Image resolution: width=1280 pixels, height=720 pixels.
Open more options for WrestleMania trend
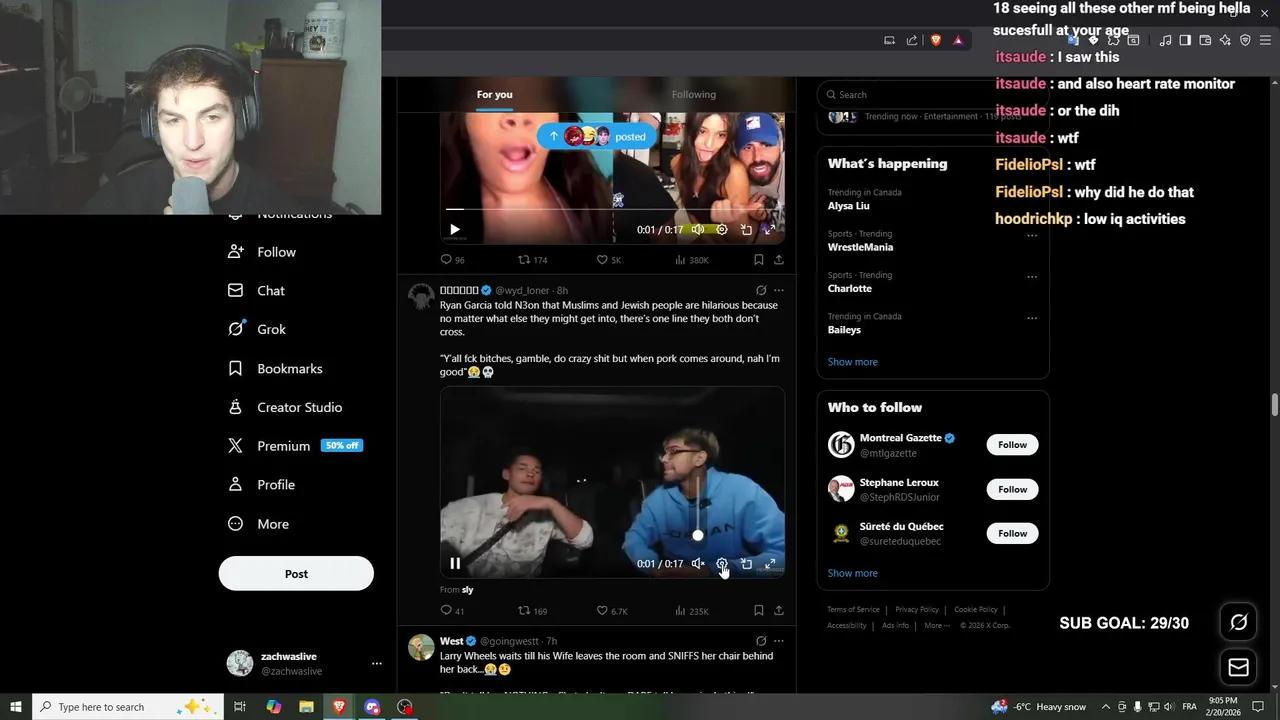coord(1032,236)
